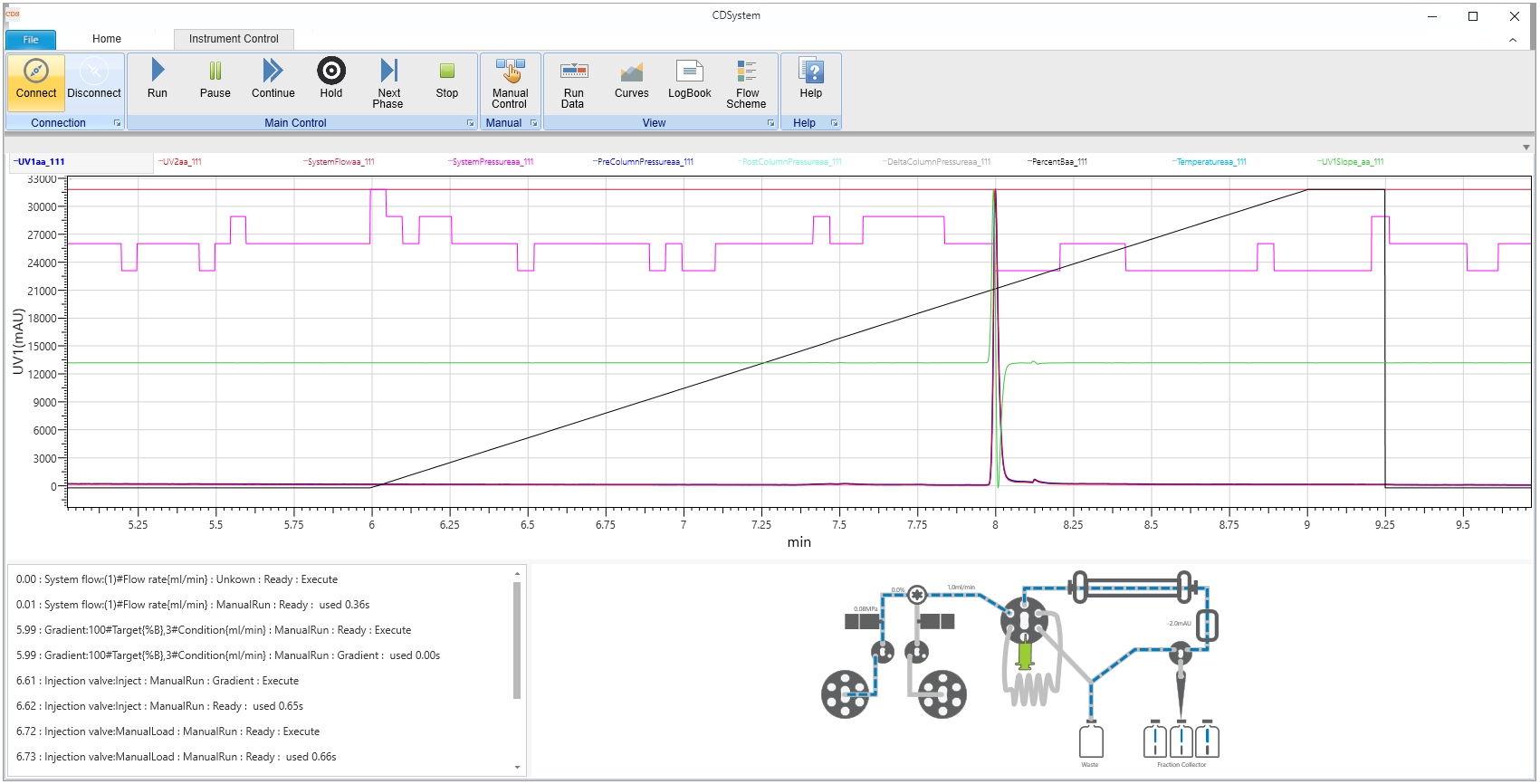The width and height of the screenshot is (1540, 784).
Task: Click the log scrollbar up arrow
Action: 518,574
